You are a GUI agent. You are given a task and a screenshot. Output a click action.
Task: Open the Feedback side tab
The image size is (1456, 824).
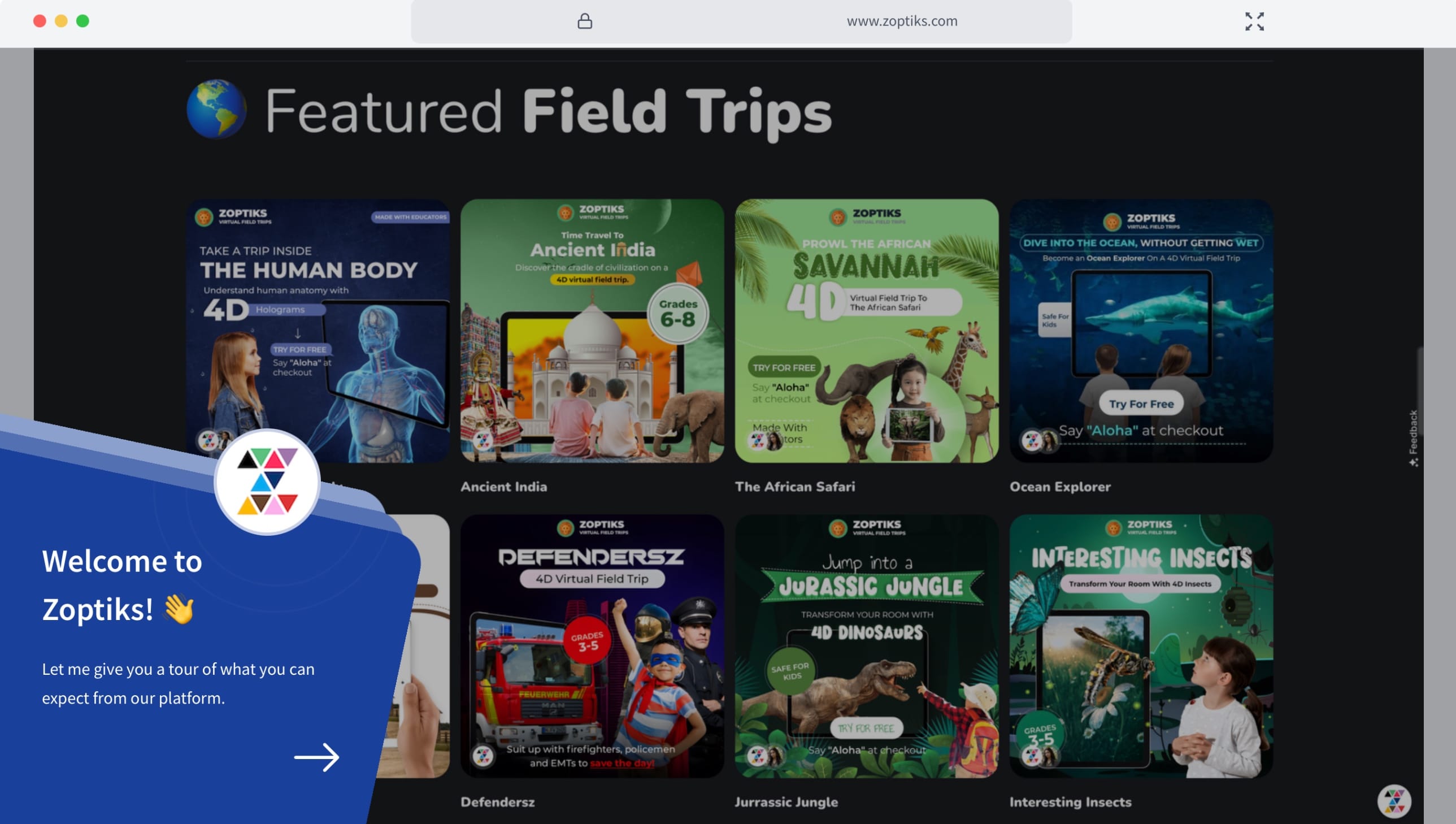tap(1413, 438)
